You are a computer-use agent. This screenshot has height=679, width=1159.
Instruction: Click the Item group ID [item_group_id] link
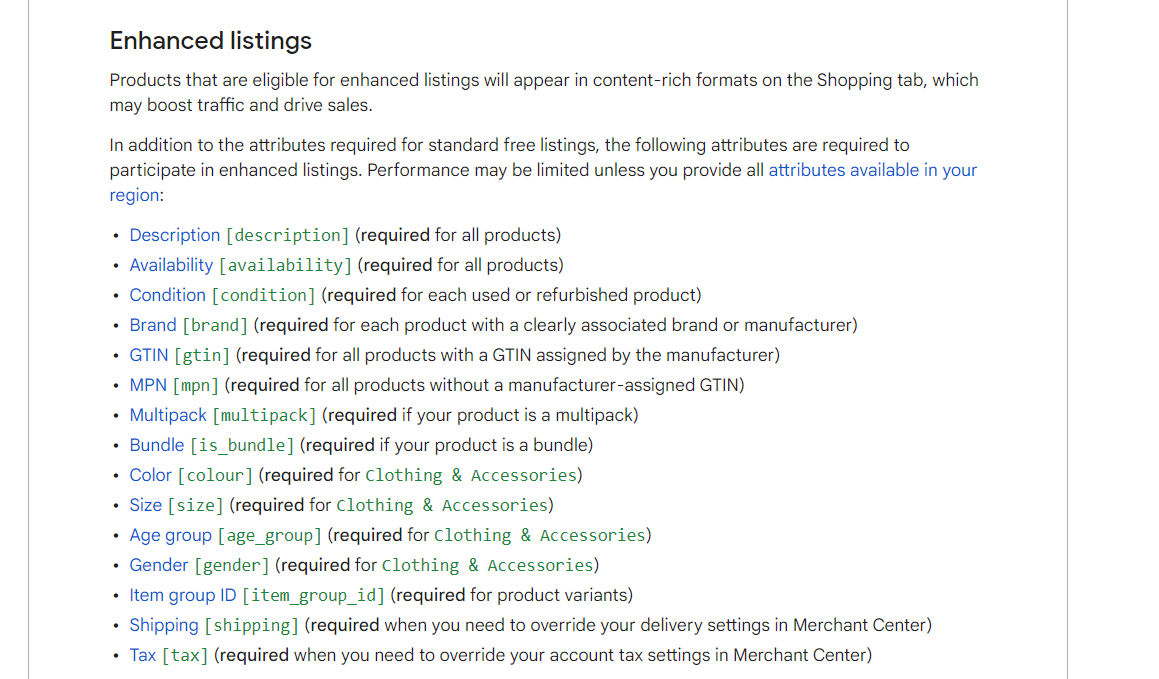257,596
